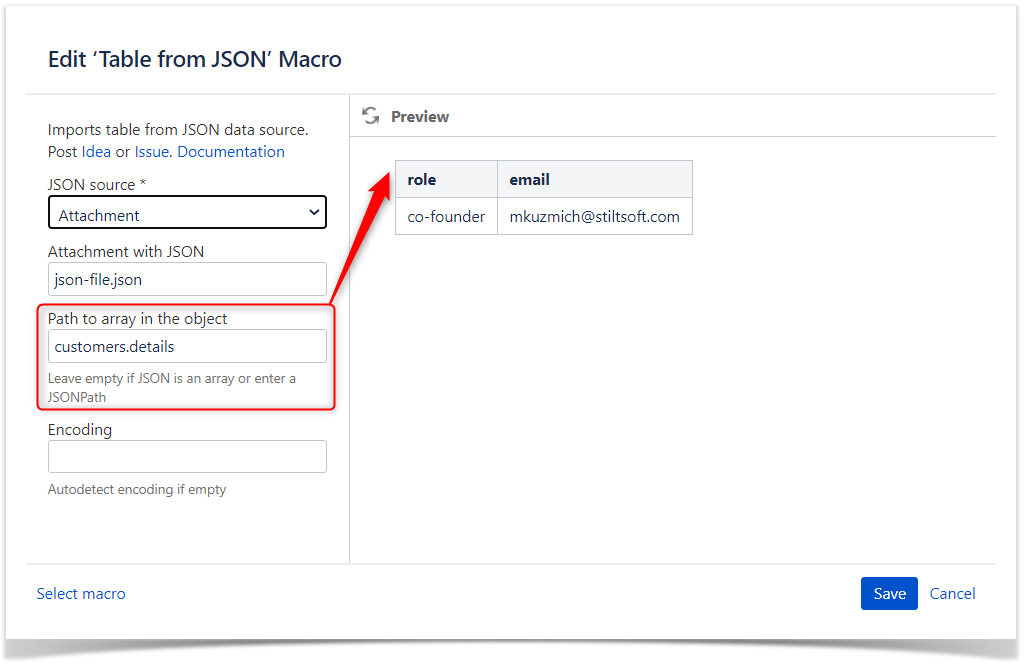The width and height of the screenshot is (1030, 668).
Task: Save the Table from JSON macro settings
Action: point(889,593)
